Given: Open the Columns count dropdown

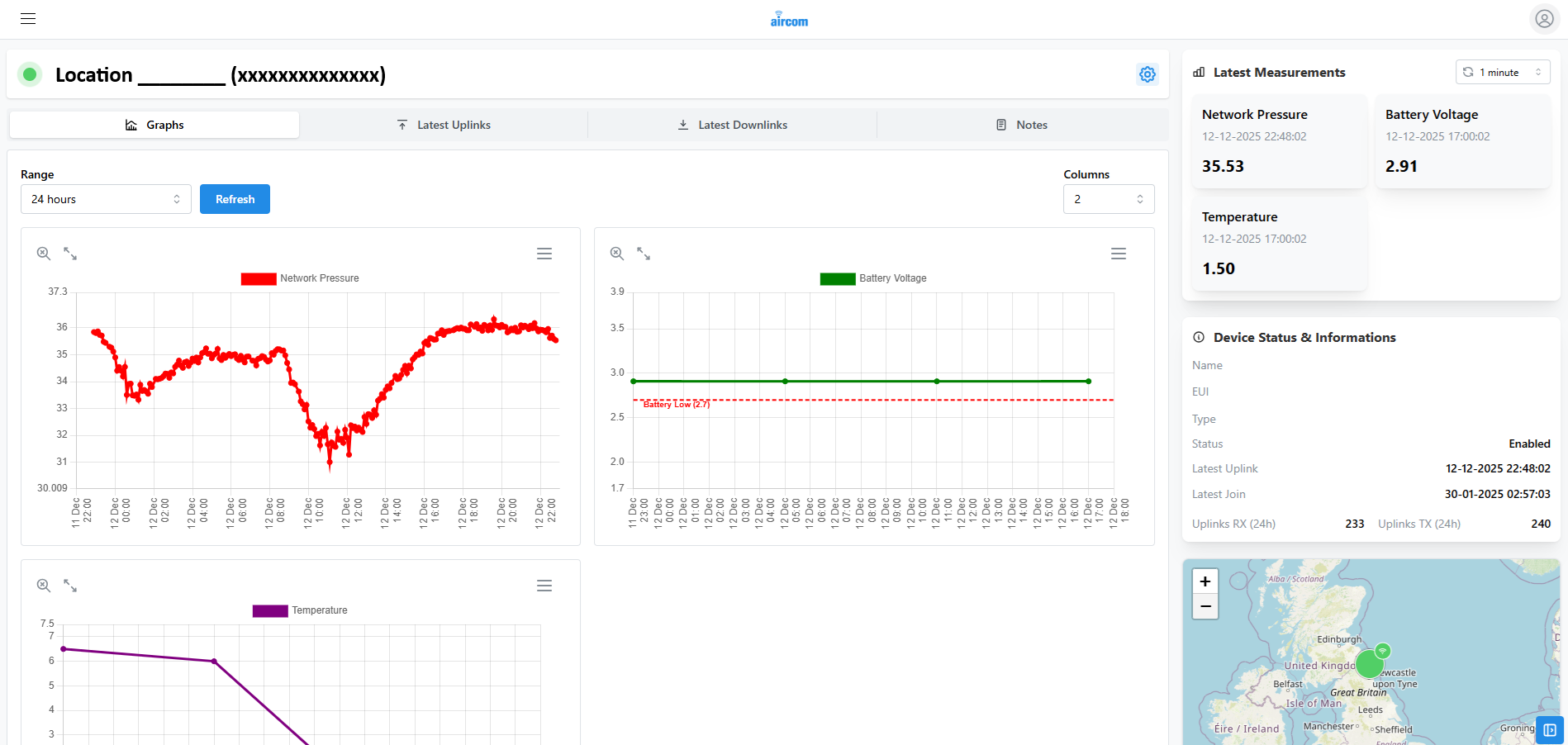Looking at the screenshot, I should [x=1109, y=199].
